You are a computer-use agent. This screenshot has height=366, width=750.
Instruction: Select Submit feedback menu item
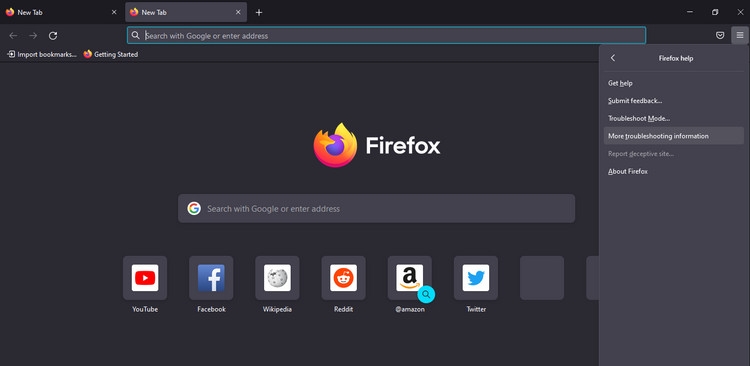click(x=674, y=101)
